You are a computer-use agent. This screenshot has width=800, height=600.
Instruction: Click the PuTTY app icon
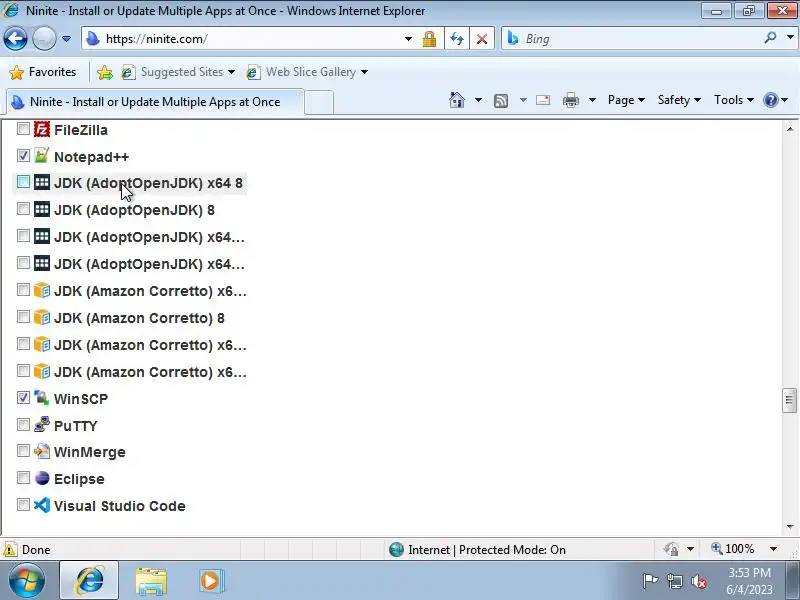42,424
